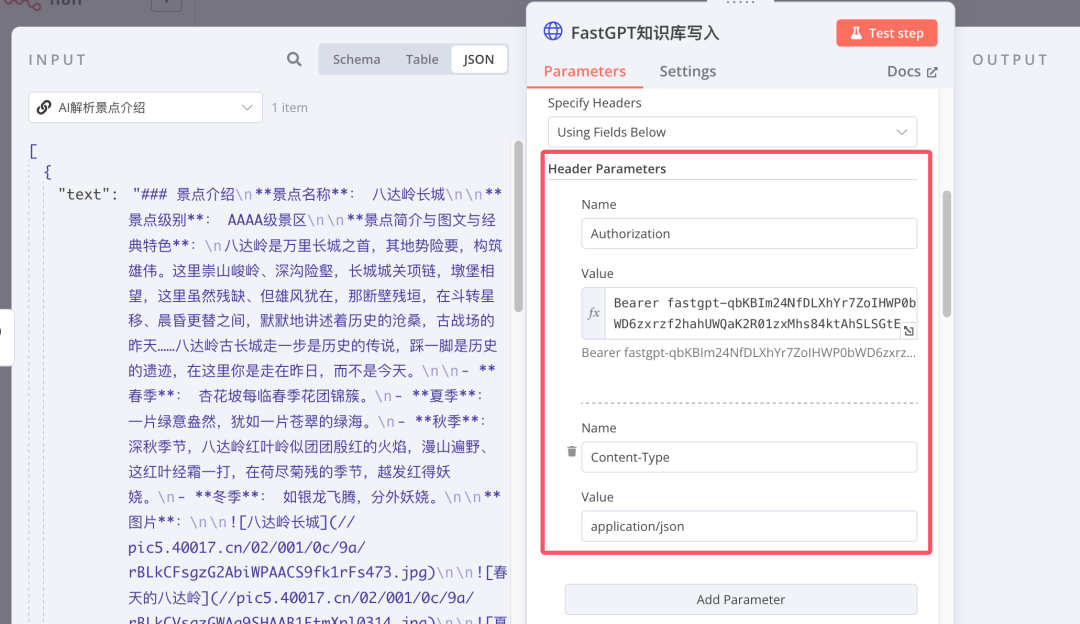Screen dimensions: 1080x624
Task: Open the input panel search icon
Action: pyautogui.click(x=294, y=59)
